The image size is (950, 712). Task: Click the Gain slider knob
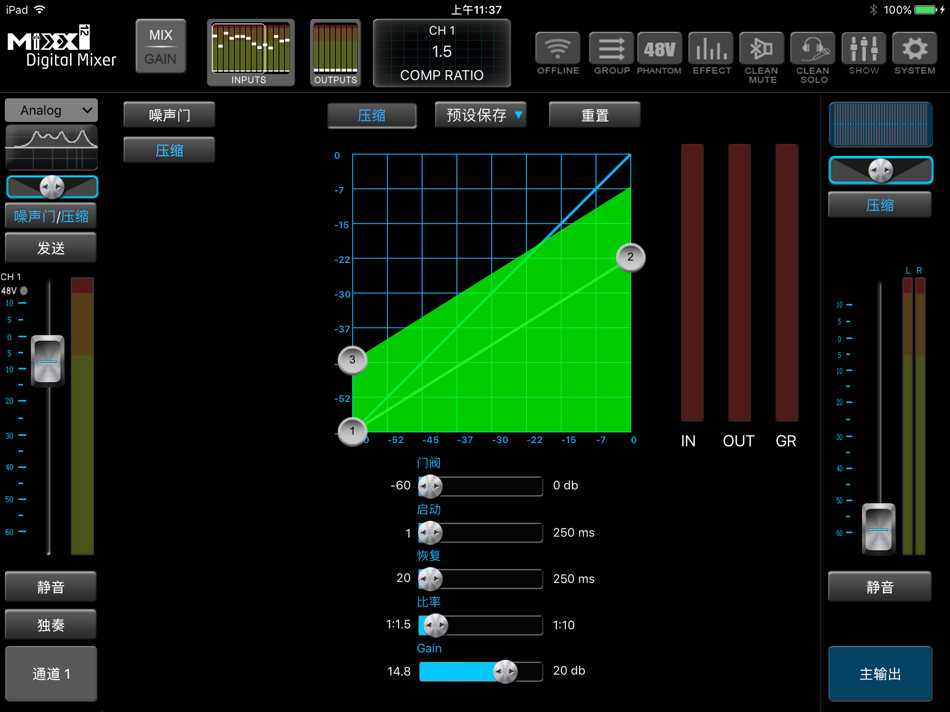click(x=505, y=671)
